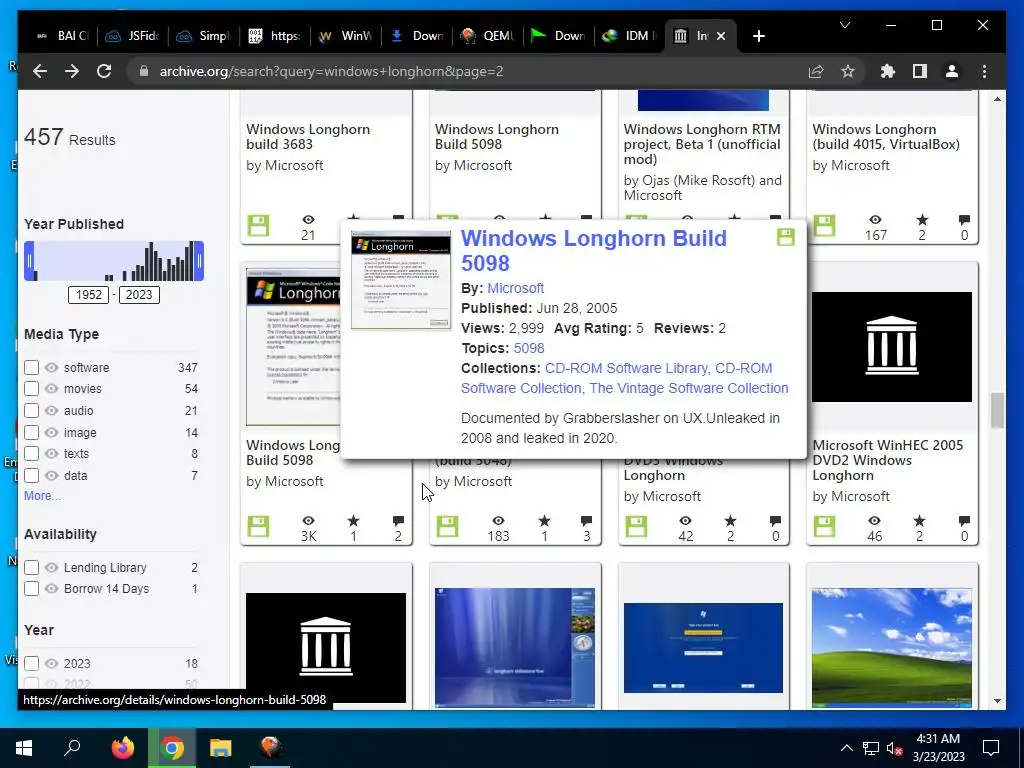1024x768 pixels.
Task: Click the Year Published histogram bars
Action: 114,261
